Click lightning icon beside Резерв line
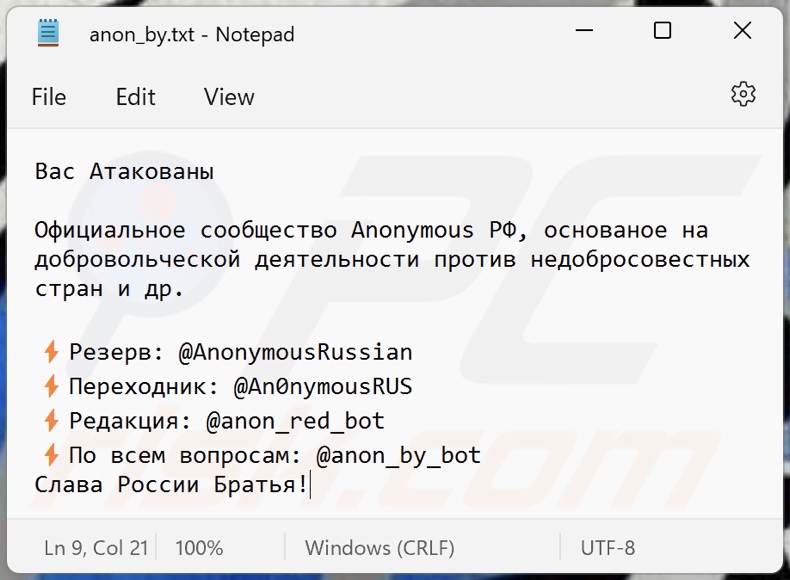Viewport: 790px width, 580px height. pos(51,352)
